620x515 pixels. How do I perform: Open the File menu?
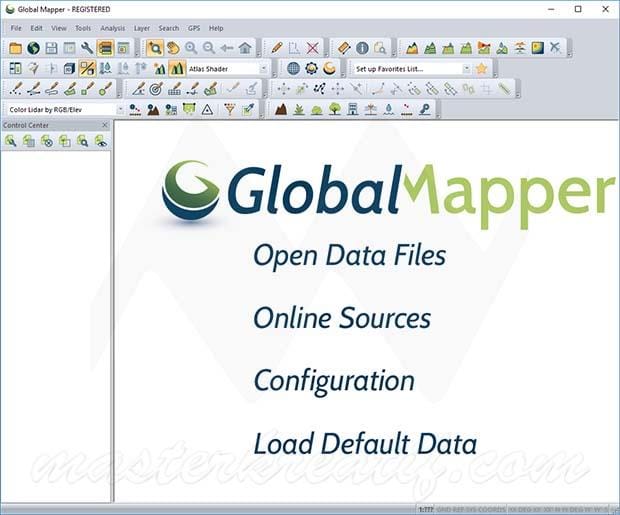coord(16,28)
